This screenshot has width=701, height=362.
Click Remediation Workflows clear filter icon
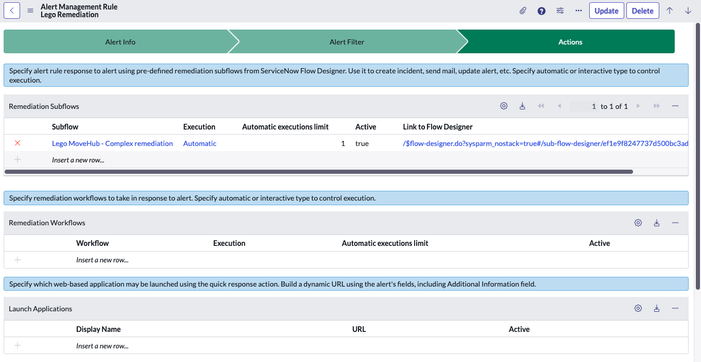click(656, 223)
